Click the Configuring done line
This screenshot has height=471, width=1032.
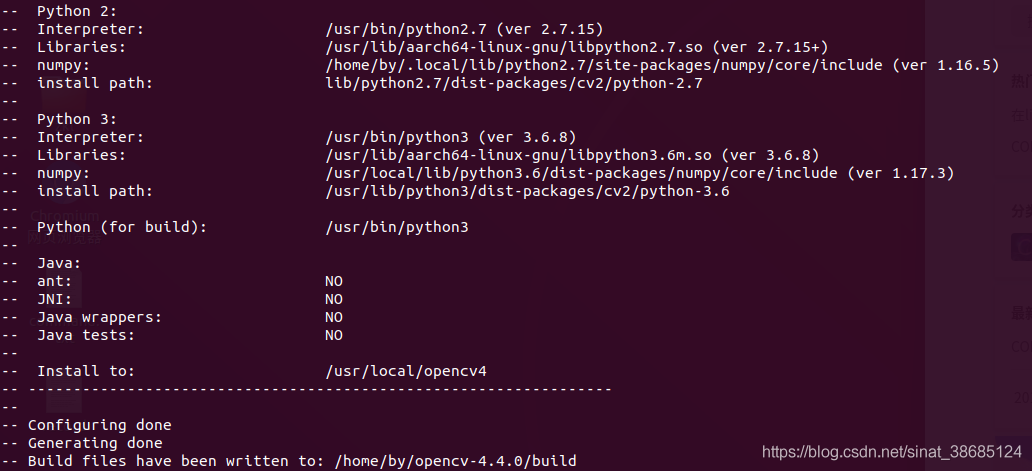(x=99, y=425)
